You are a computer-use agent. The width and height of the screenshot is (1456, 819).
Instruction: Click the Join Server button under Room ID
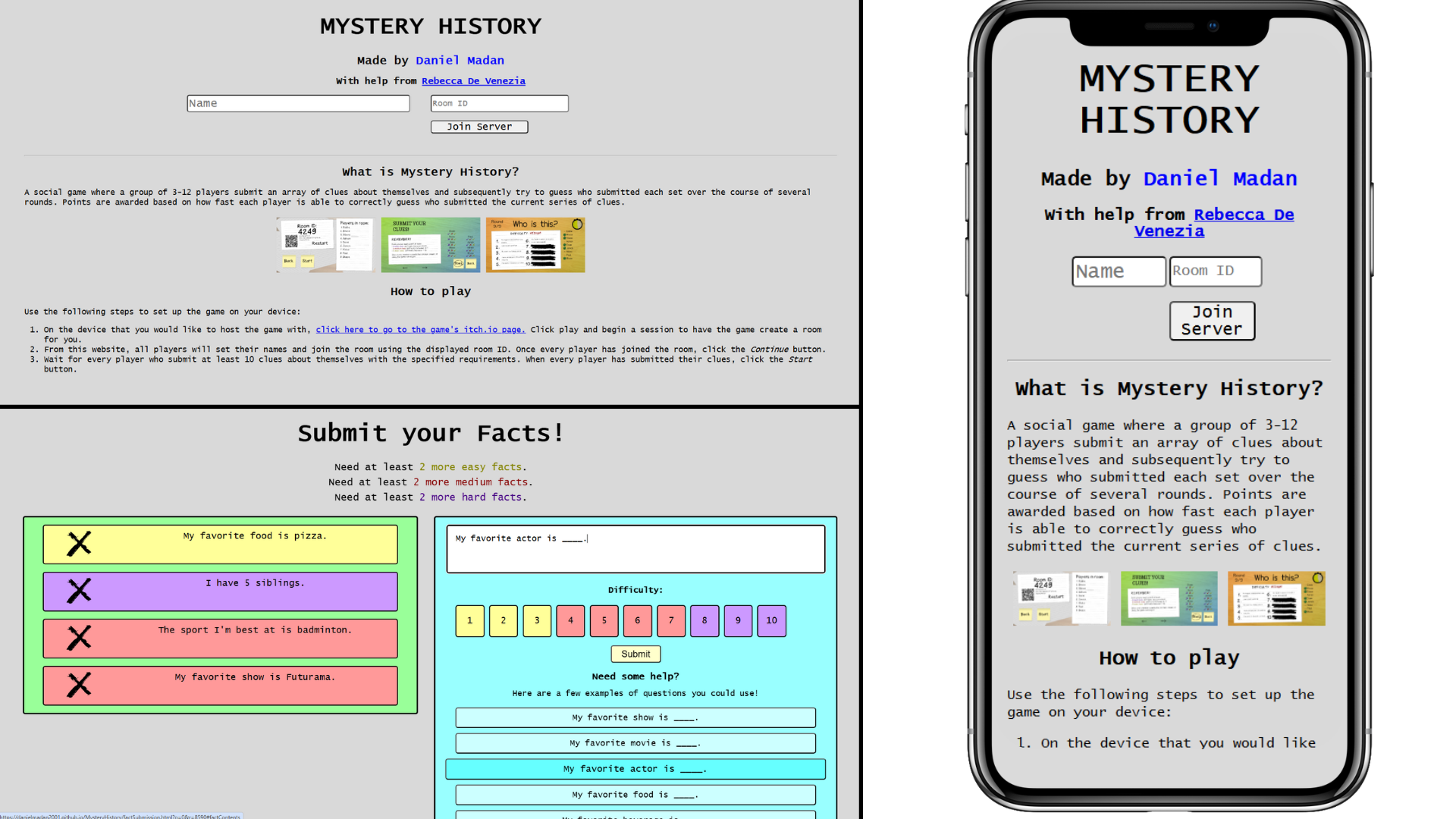pos(479,127)
